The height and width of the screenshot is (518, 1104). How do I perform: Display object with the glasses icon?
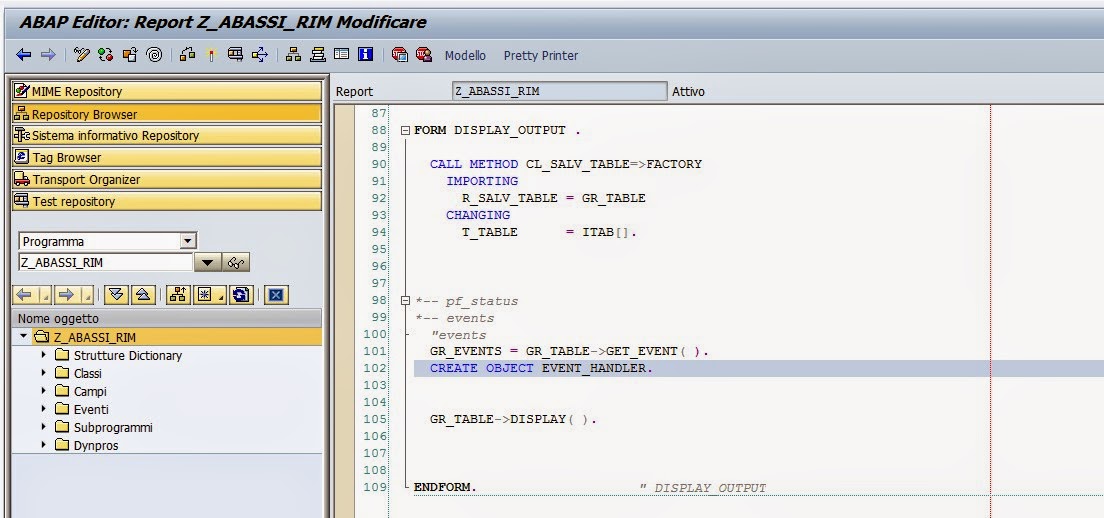[236, 263]
